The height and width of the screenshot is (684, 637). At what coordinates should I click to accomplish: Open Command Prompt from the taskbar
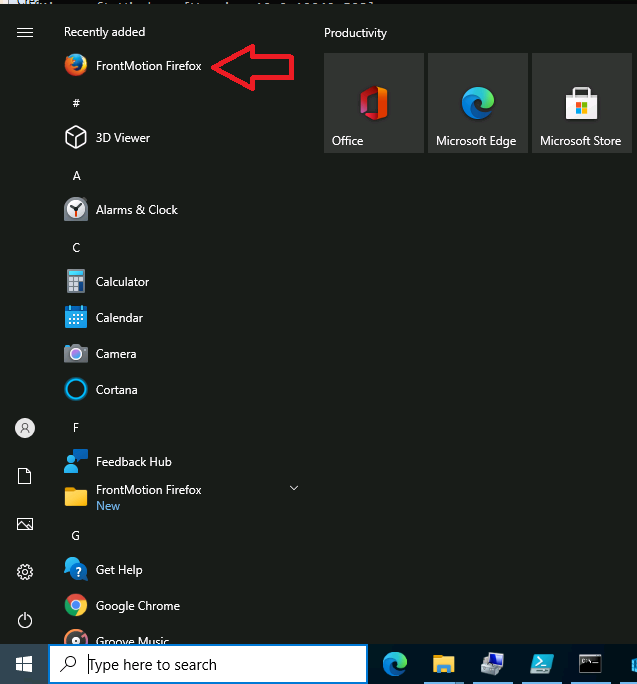tap(590, 664)
